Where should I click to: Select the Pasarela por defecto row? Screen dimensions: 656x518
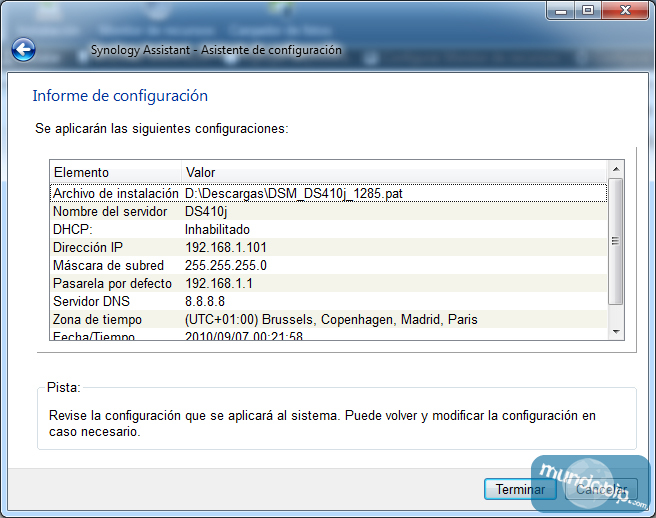[328, 283]
